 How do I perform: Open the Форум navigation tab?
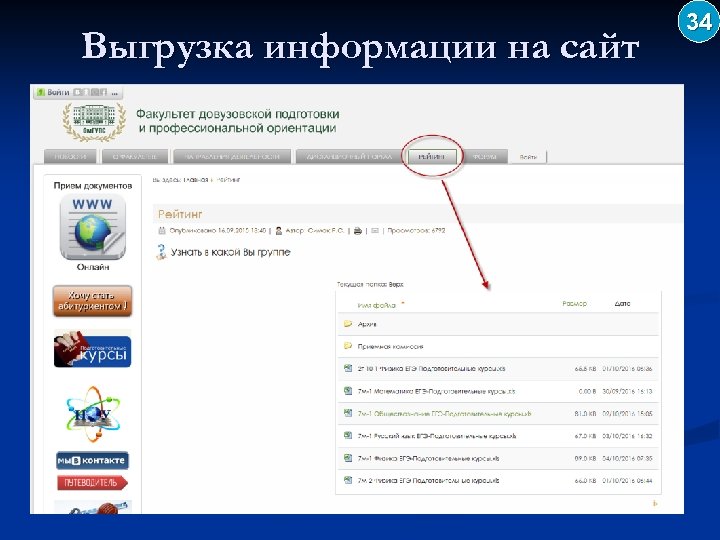tap(484, 157)
